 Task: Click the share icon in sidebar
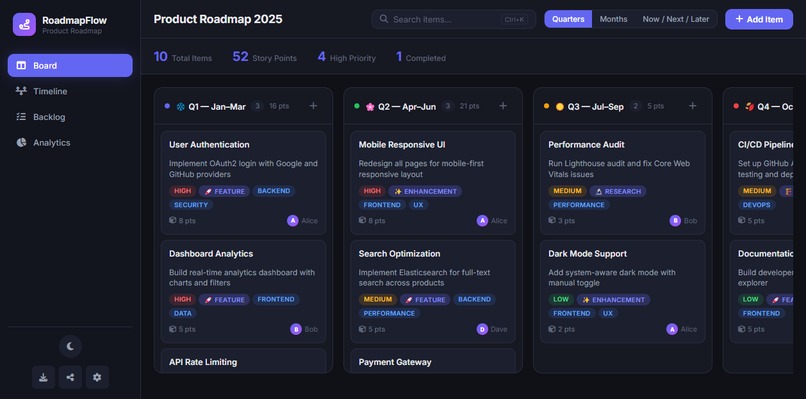click(70, 377)
